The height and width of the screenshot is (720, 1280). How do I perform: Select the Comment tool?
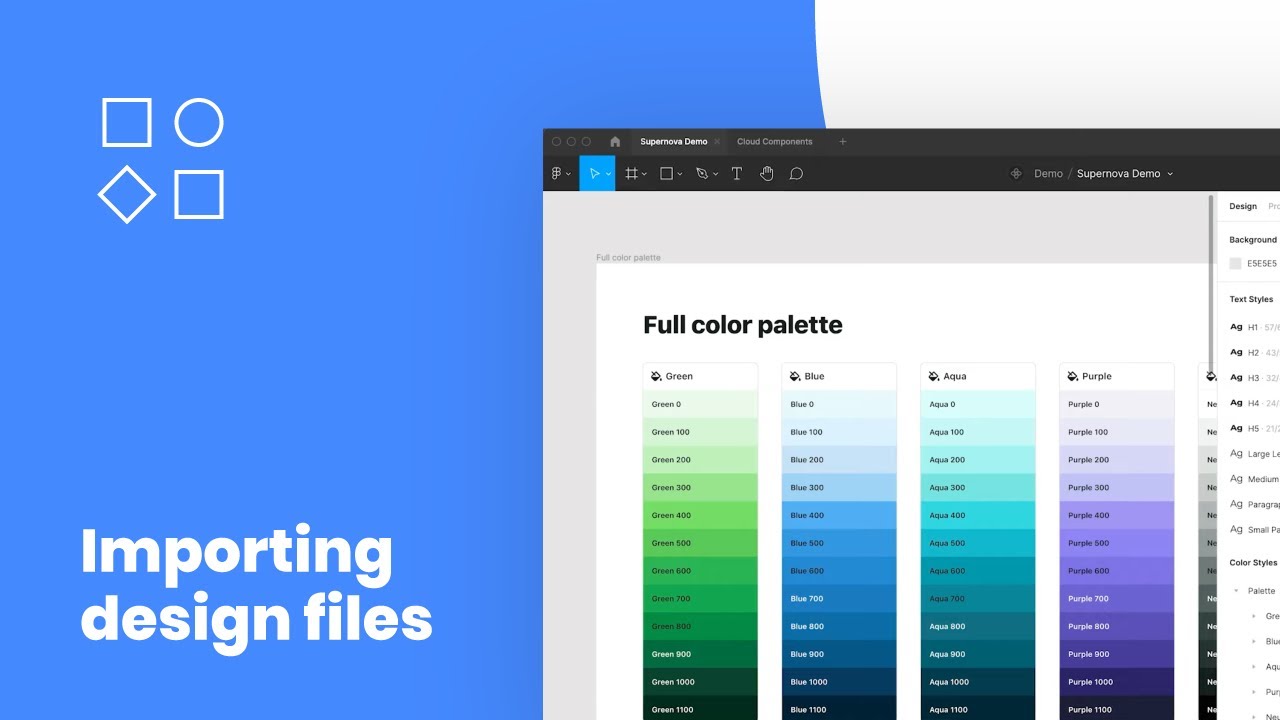(796, 173)
